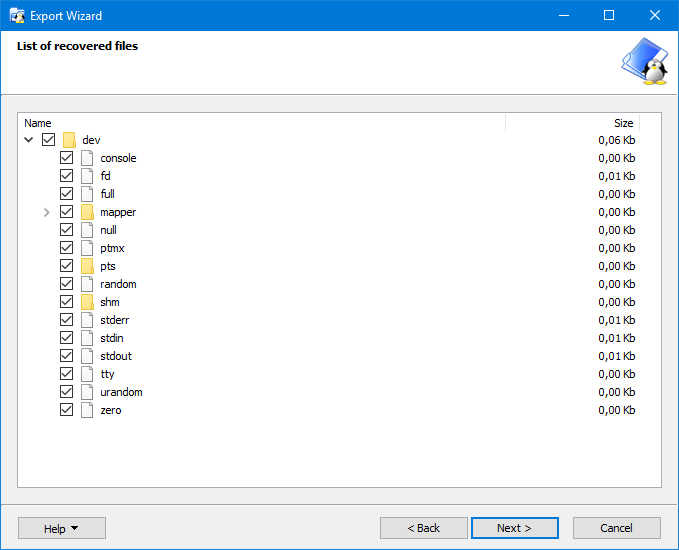Collapse the dev folder tree

click(29, 140)
